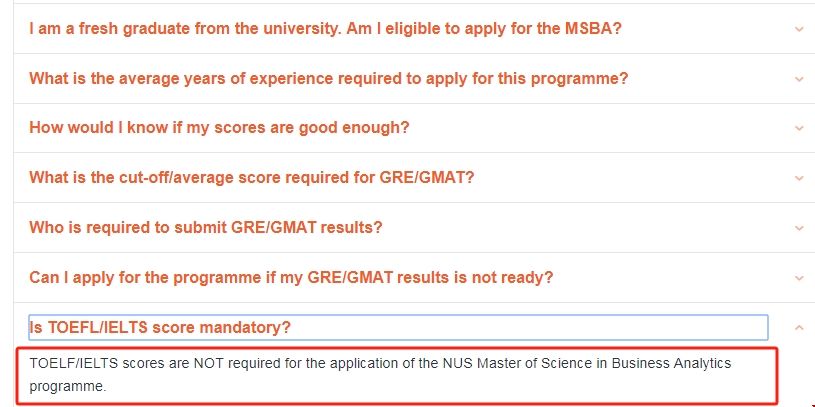Expand the average years of experience chevron
The image size is (815, 407).
coord(798,79)
